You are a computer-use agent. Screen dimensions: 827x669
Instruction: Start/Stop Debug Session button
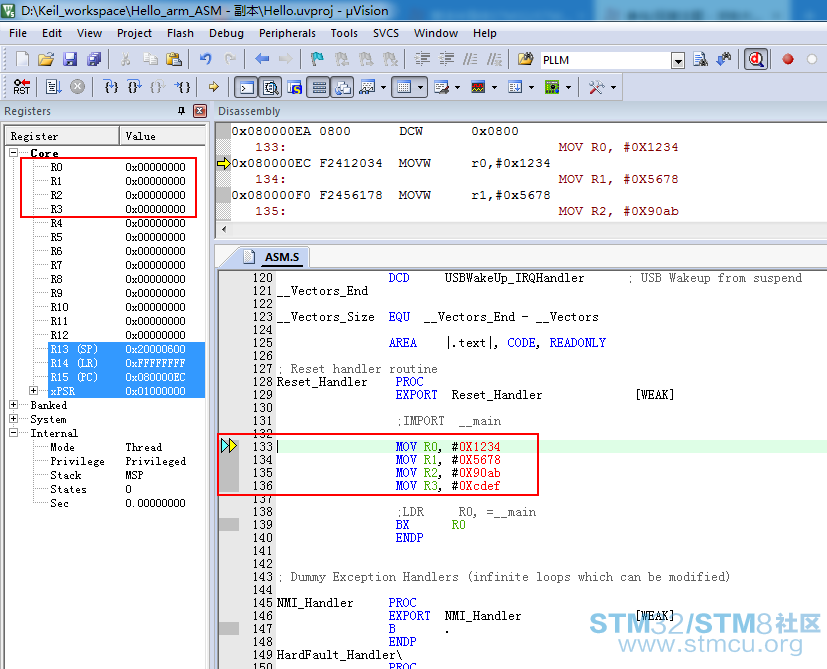pos(756,60)
